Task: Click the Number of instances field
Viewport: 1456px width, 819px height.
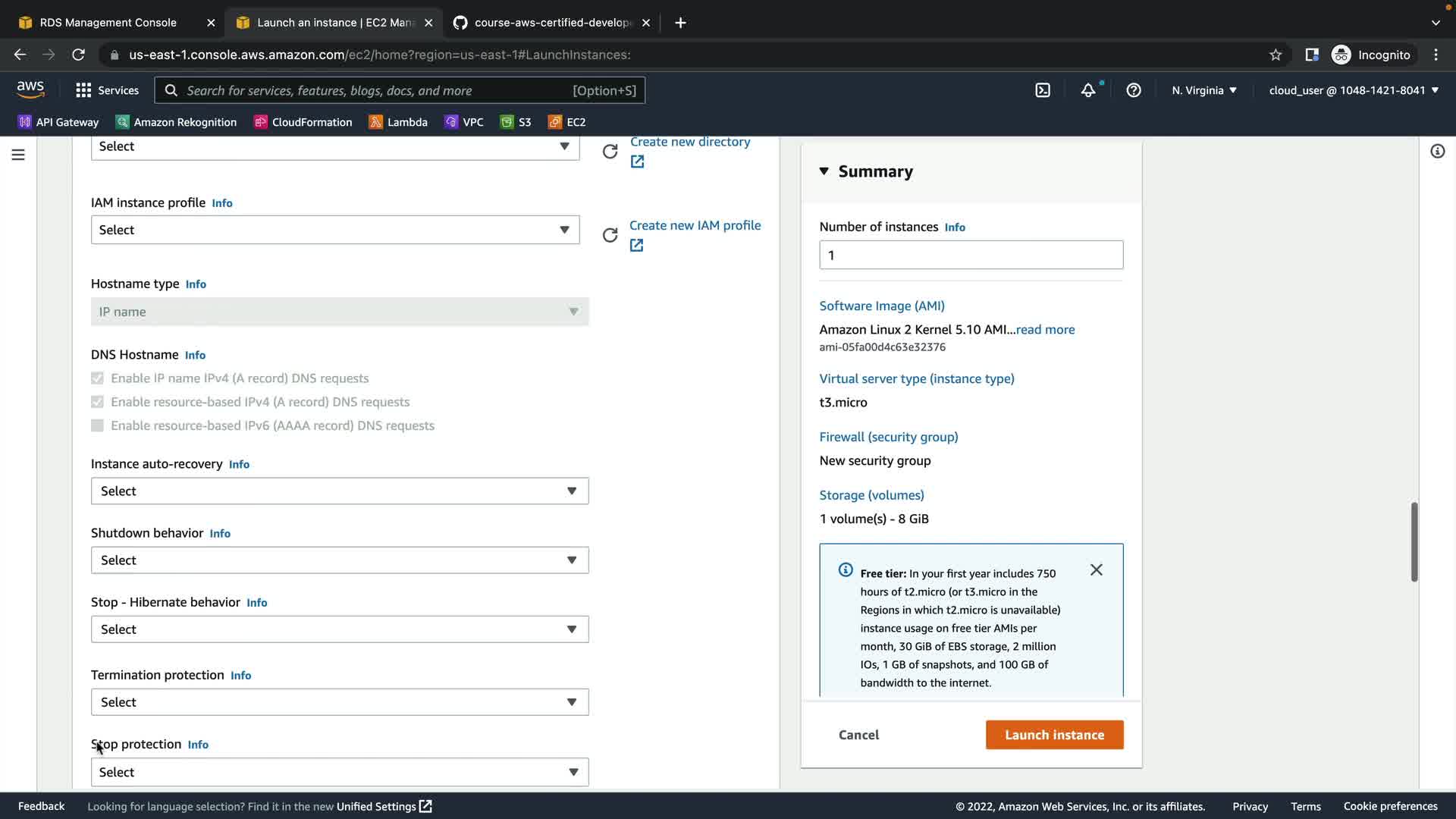Action: [971, 256]
